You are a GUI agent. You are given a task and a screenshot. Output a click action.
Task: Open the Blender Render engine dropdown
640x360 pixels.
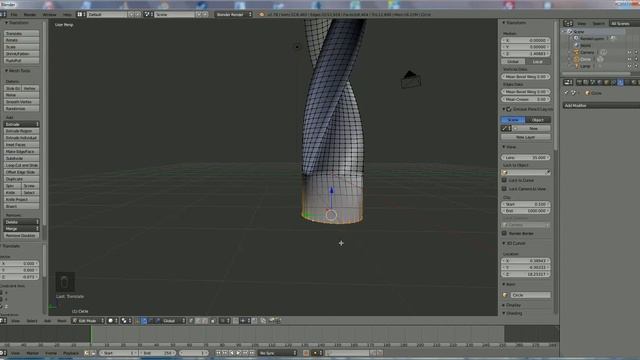click(233, 14)
